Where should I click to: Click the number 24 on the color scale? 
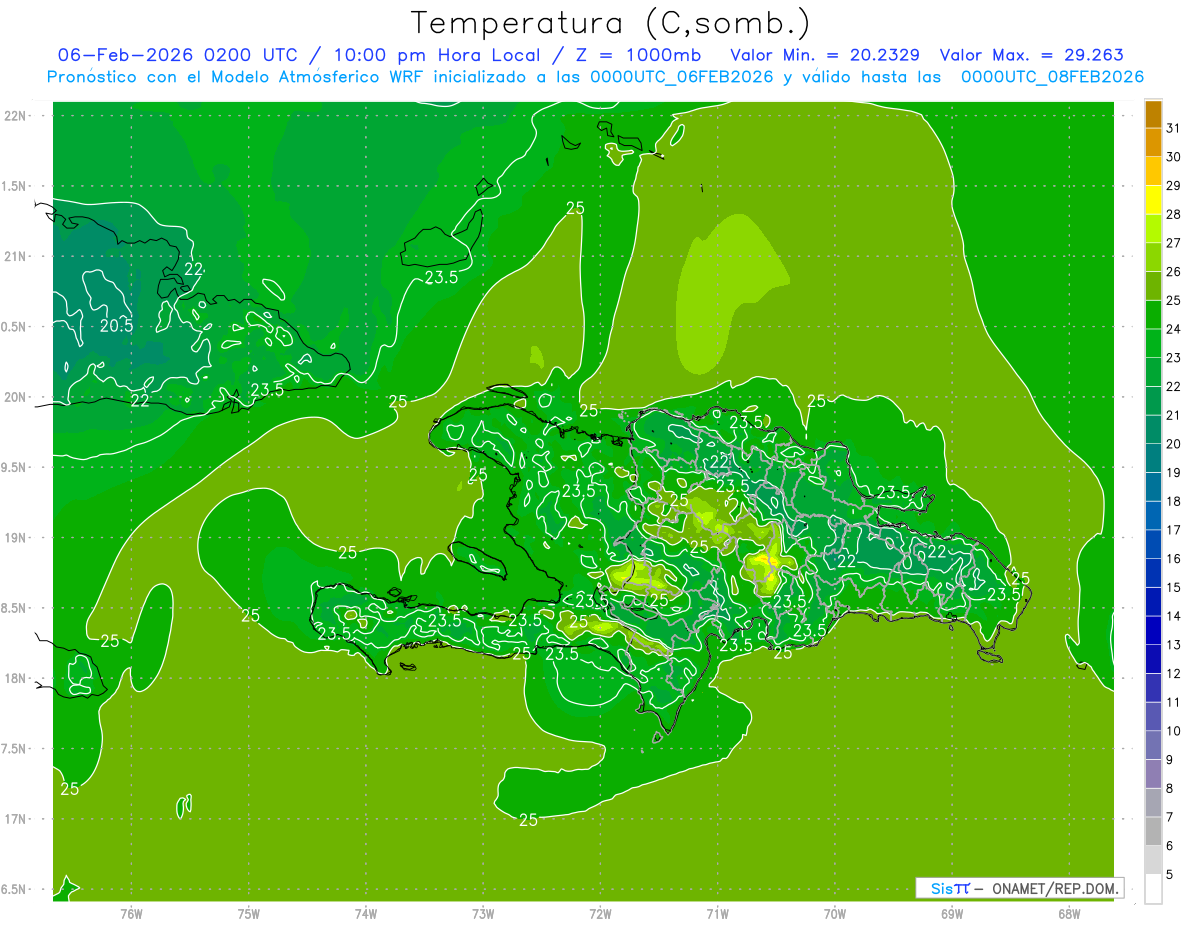(x=1174, y=329)
